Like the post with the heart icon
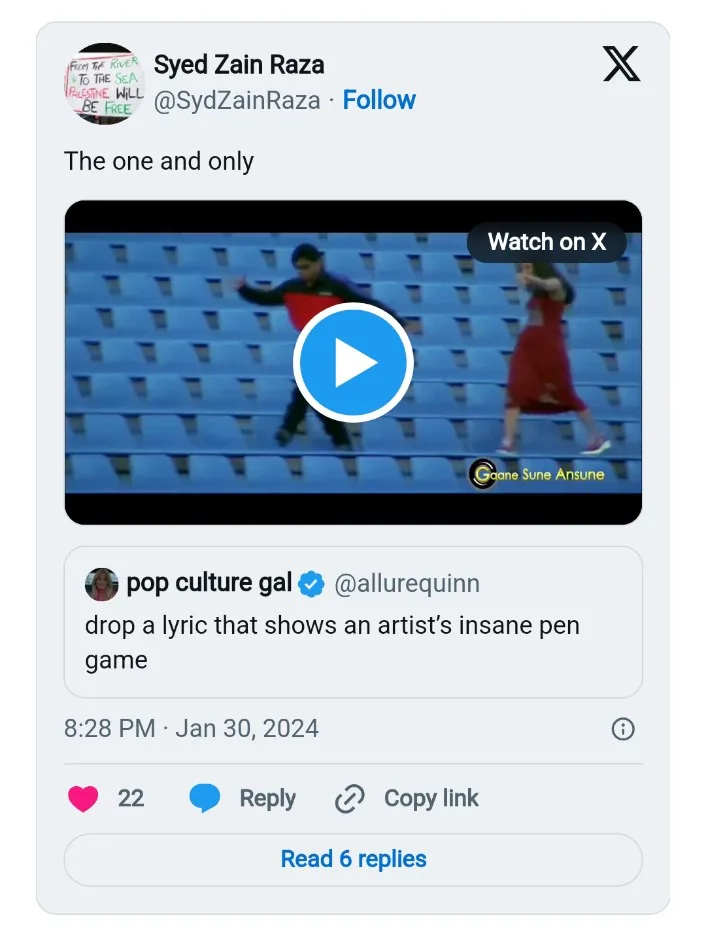The image size is (706, 937). (83, 798)
